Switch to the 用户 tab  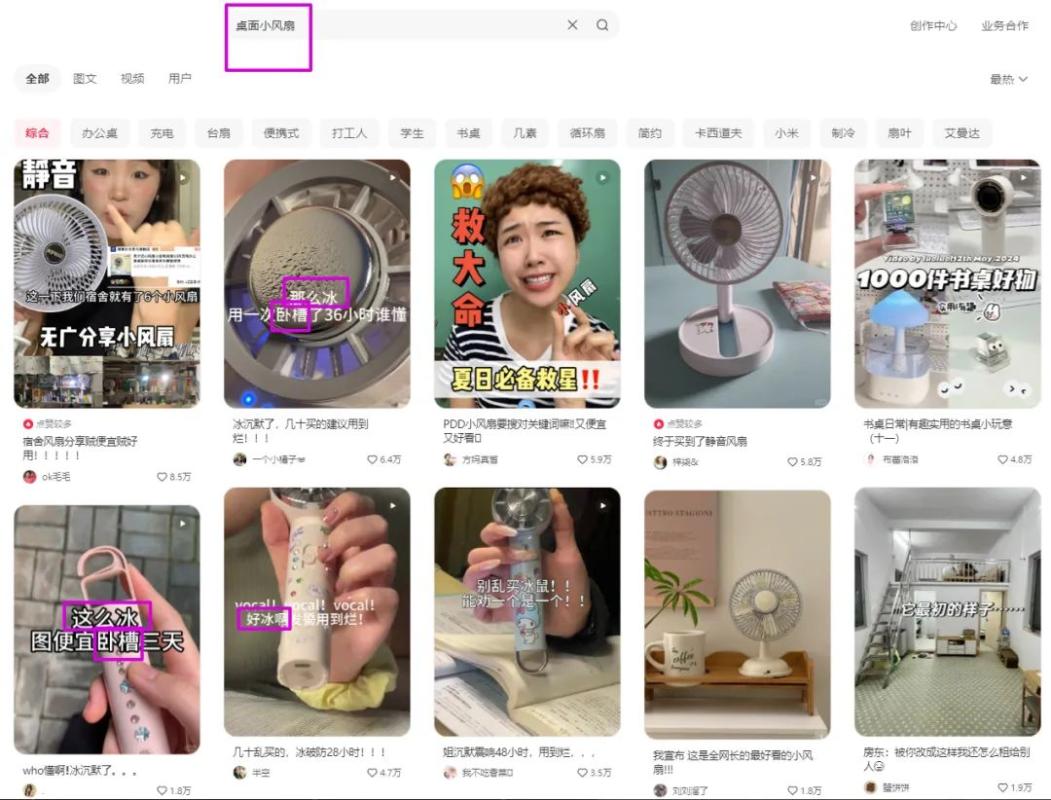180,78
